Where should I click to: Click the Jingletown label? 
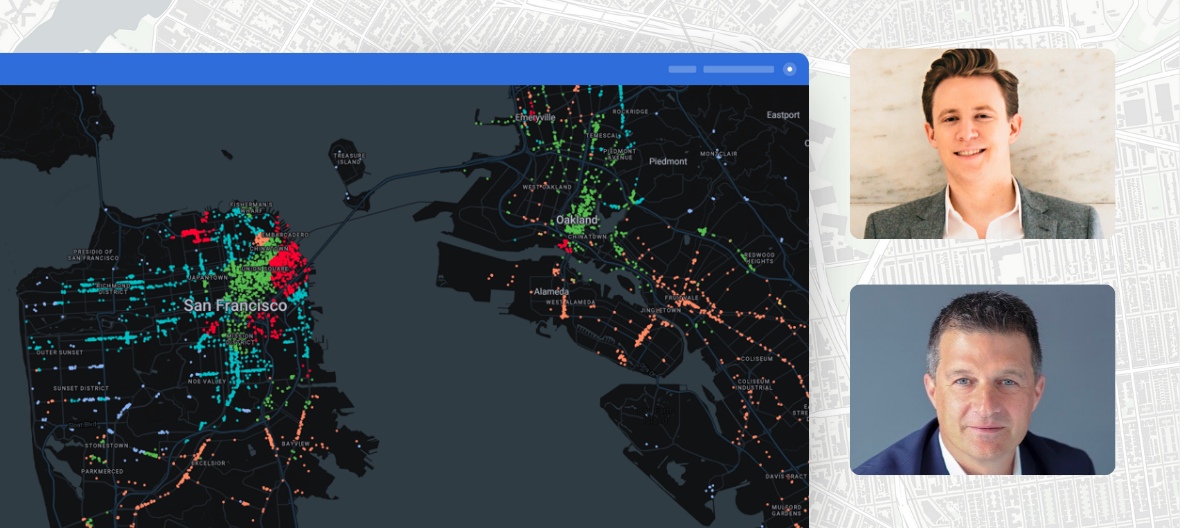tap(661, 310)
